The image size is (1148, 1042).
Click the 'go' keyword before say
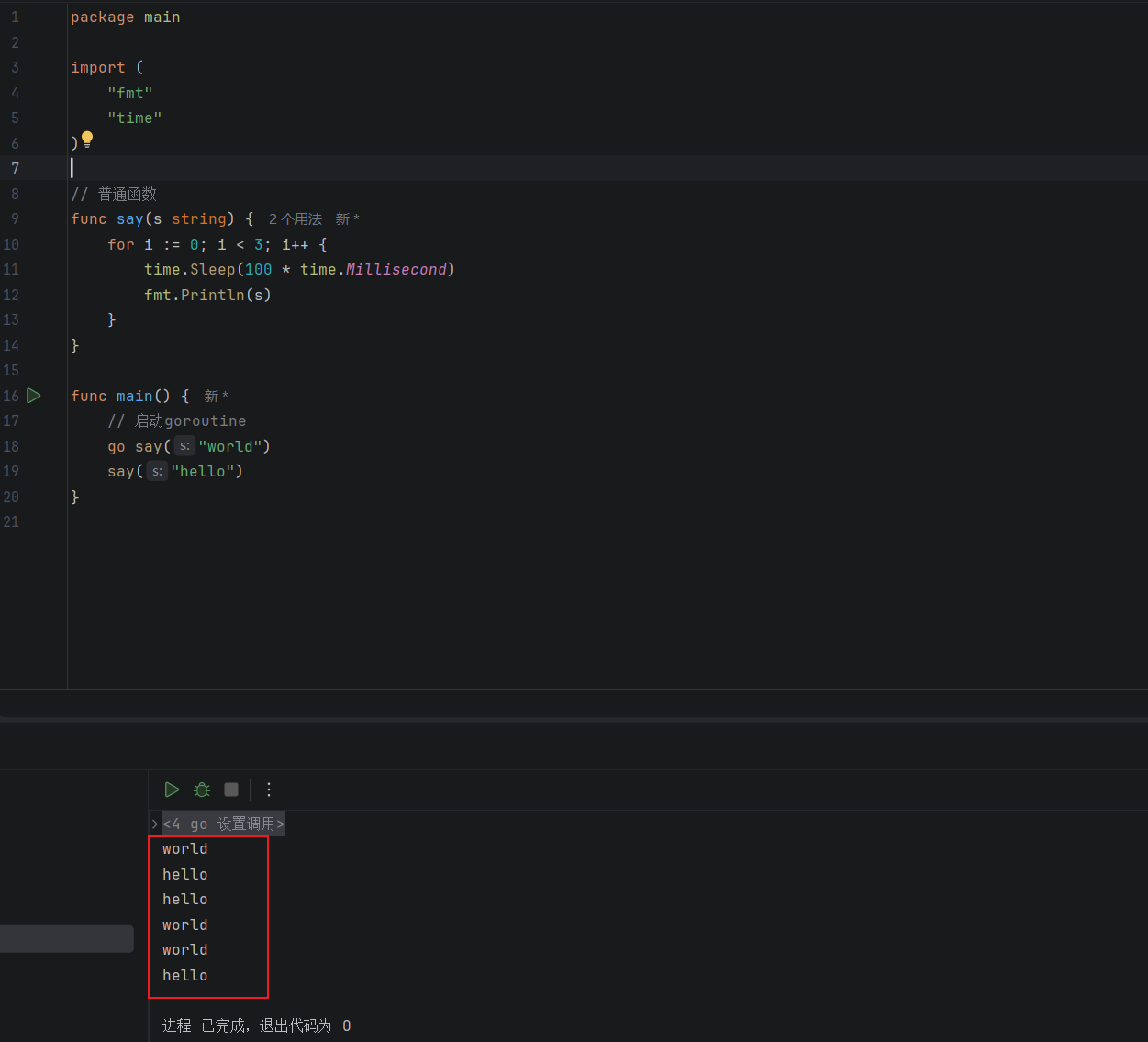click(x=117, y=447)
